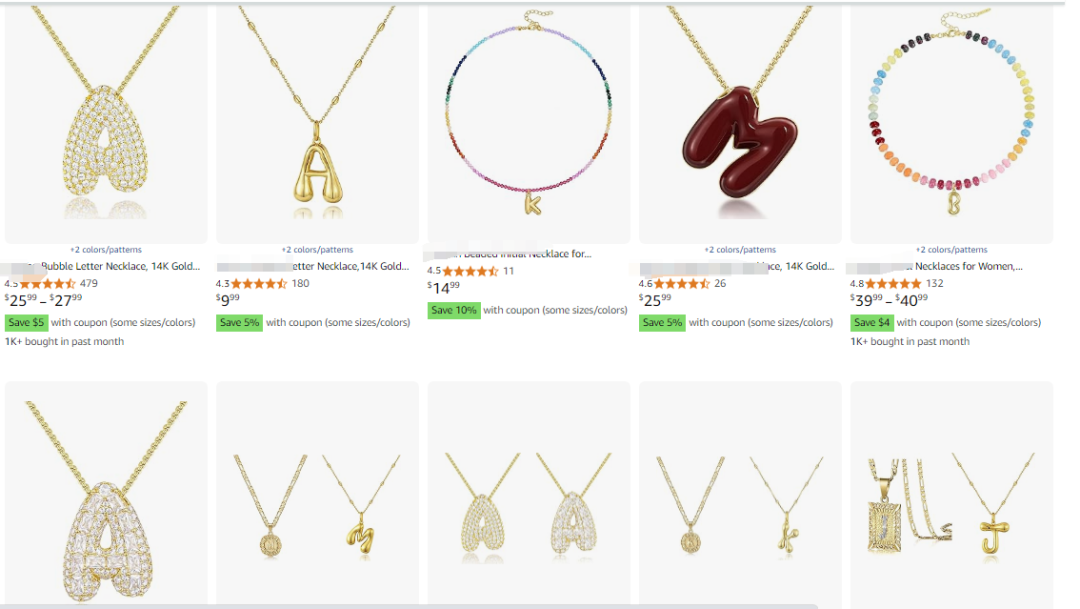Open the baguette crystal letter A necklace
The image size is (1080, 609).
106,495
